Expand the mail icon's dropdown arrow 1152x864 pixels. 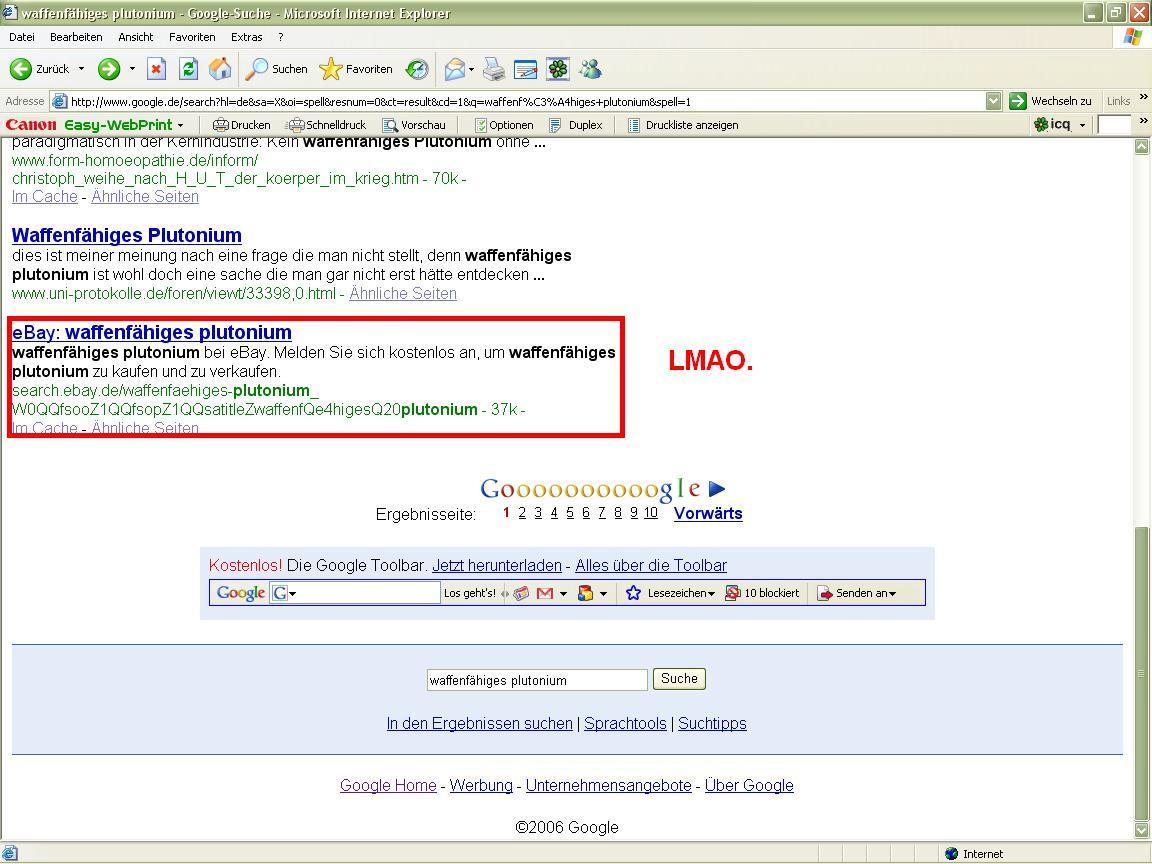[471, 69]
